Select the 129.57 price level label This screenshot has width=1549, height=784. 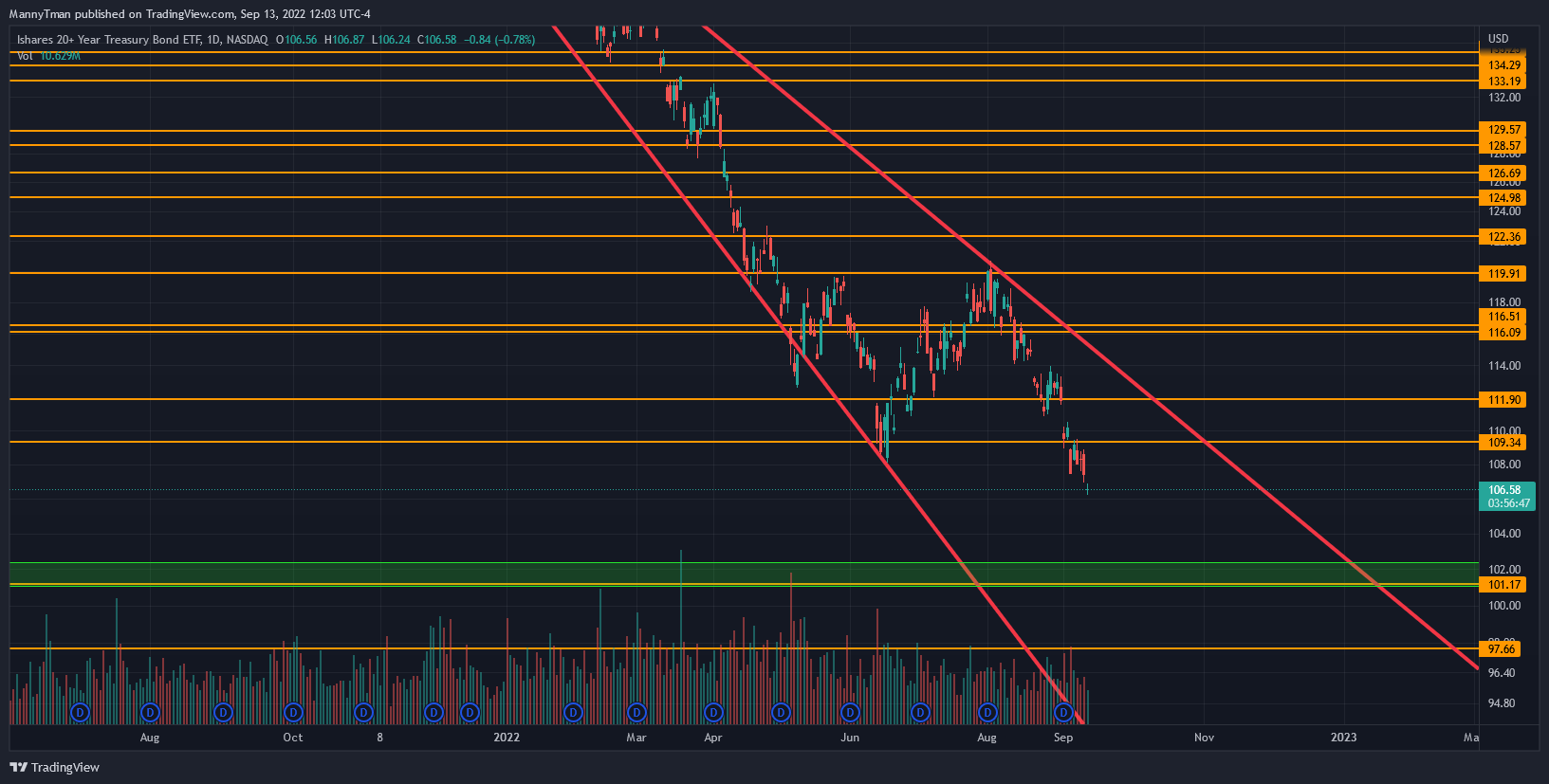[x=1503, y=130]
